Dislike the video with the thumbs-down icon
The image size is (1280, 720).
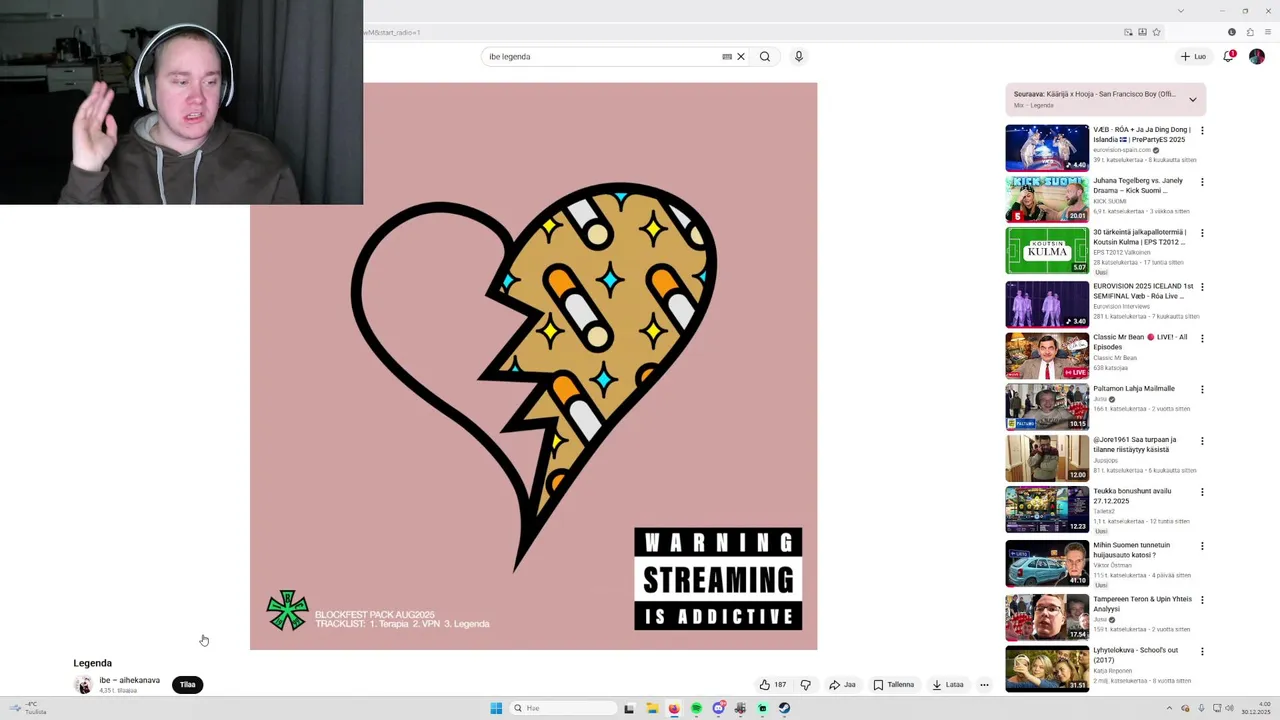coord(805,685)
